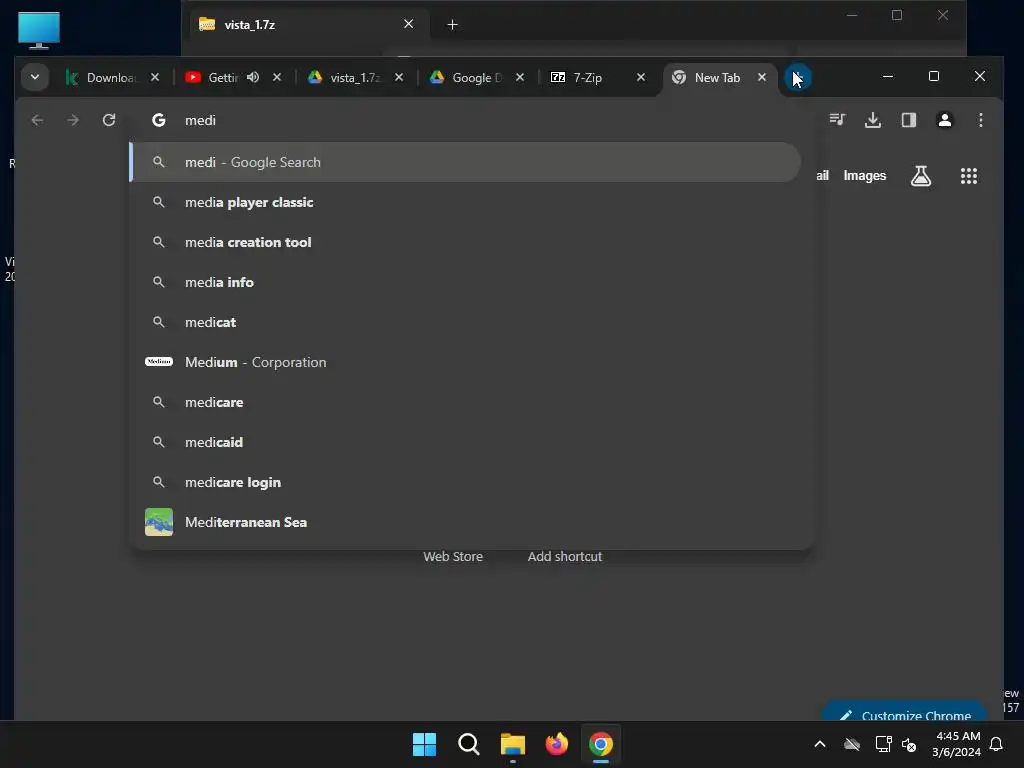Screen dimensions: 1024x768
Task: Select media creation tool suggestion
Action: point(465,242)
